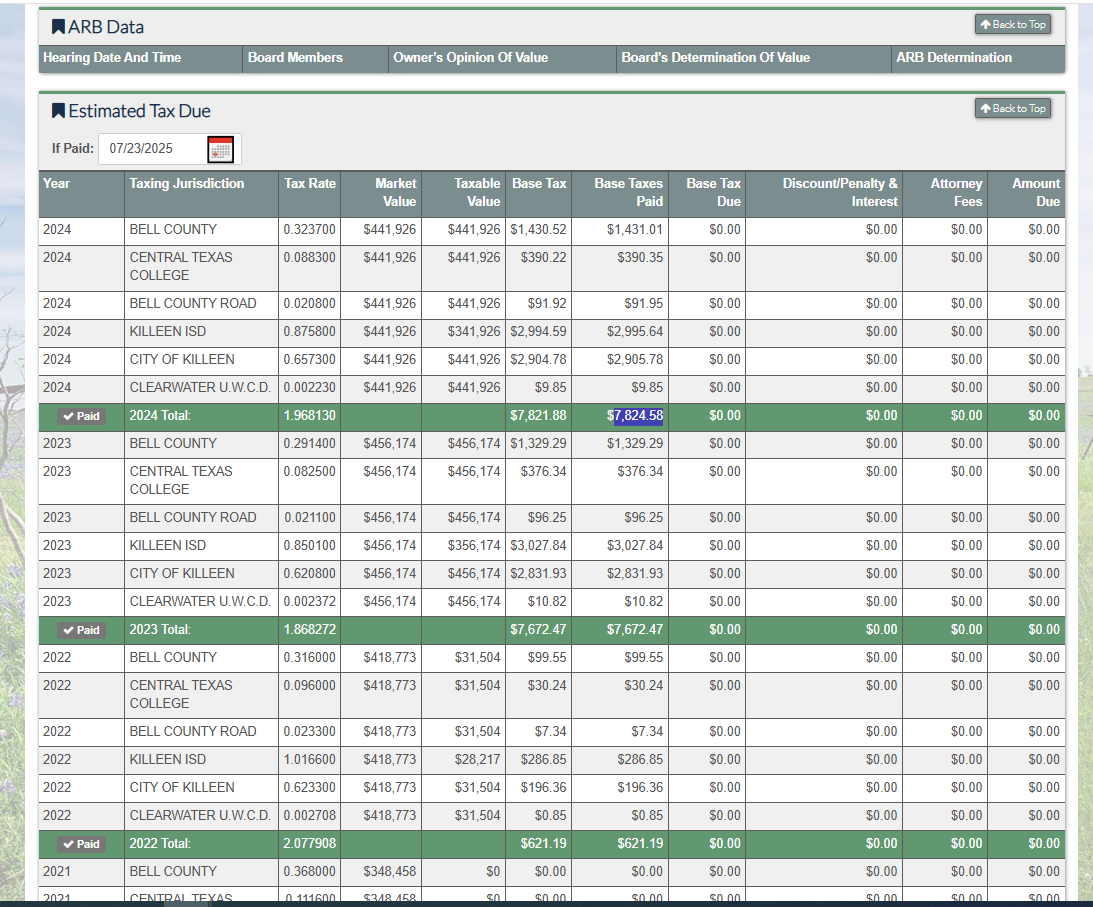The width and height of the screenshot is (1093, 907).
Task: Click the Amount Due column header
Action: (1035, 192)
